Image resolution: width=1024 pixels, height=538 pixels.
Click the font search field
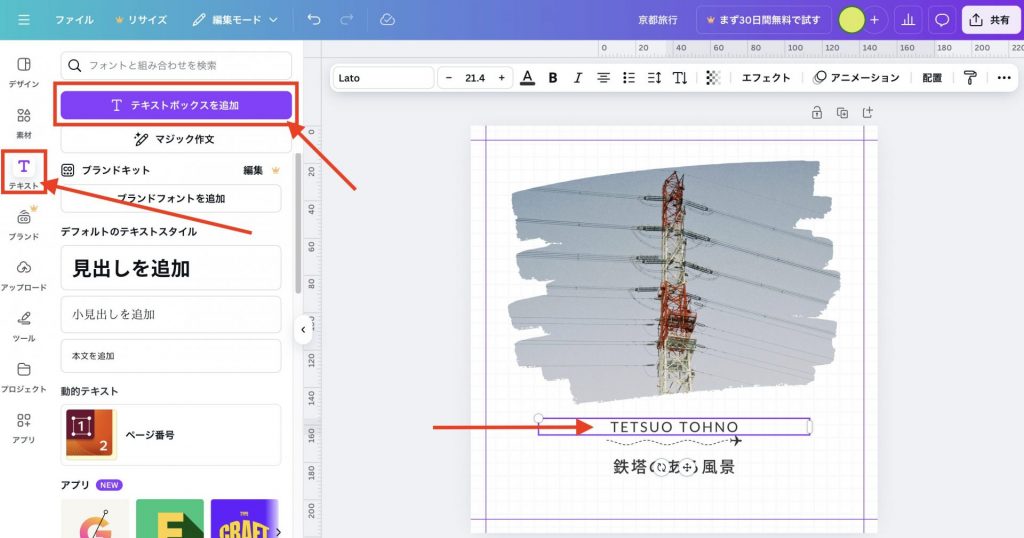[x=176, y=65]
